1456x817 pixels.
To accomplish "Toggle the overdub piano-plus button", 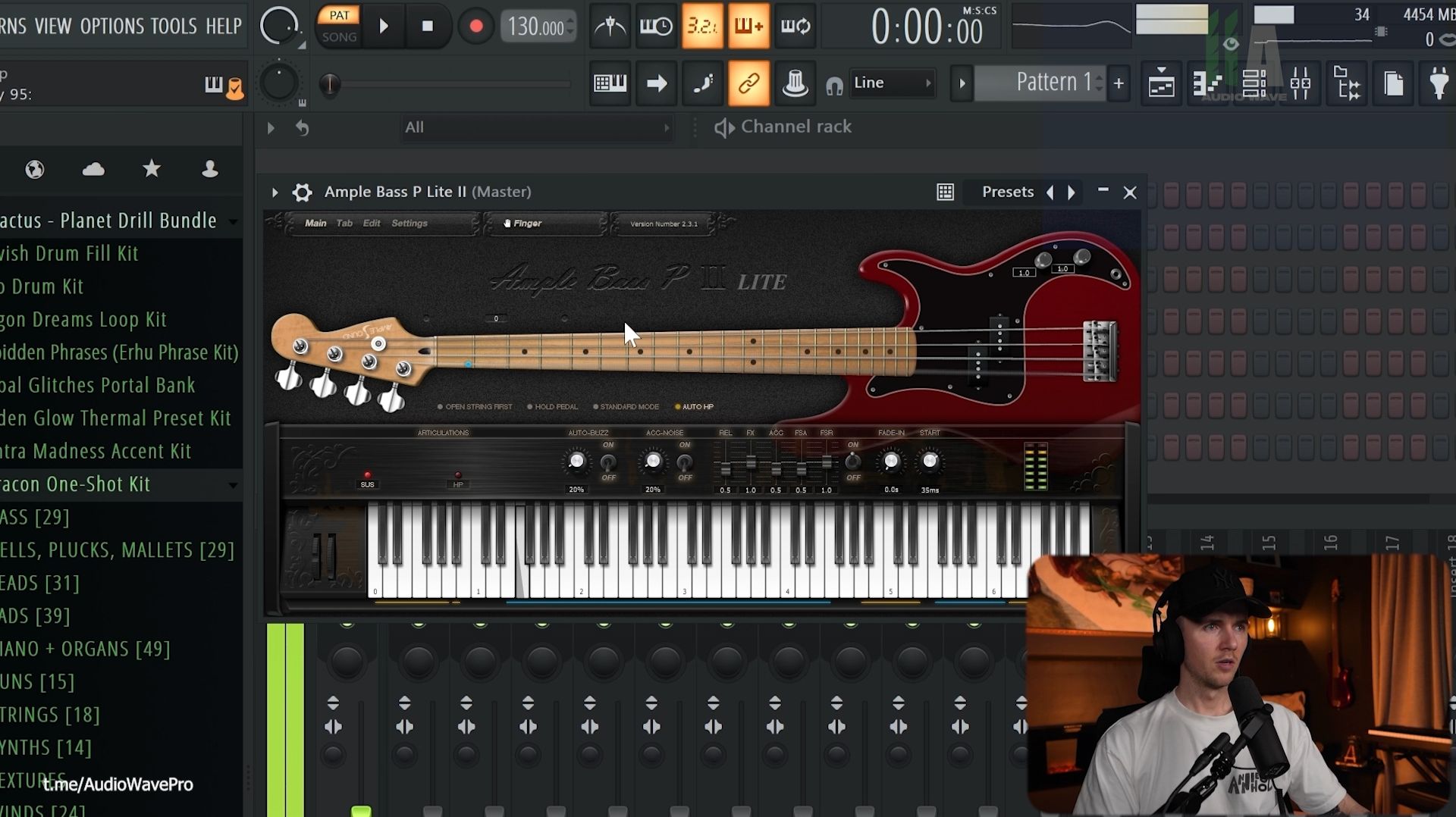I will pyautogui.click(x=748, y=27).
